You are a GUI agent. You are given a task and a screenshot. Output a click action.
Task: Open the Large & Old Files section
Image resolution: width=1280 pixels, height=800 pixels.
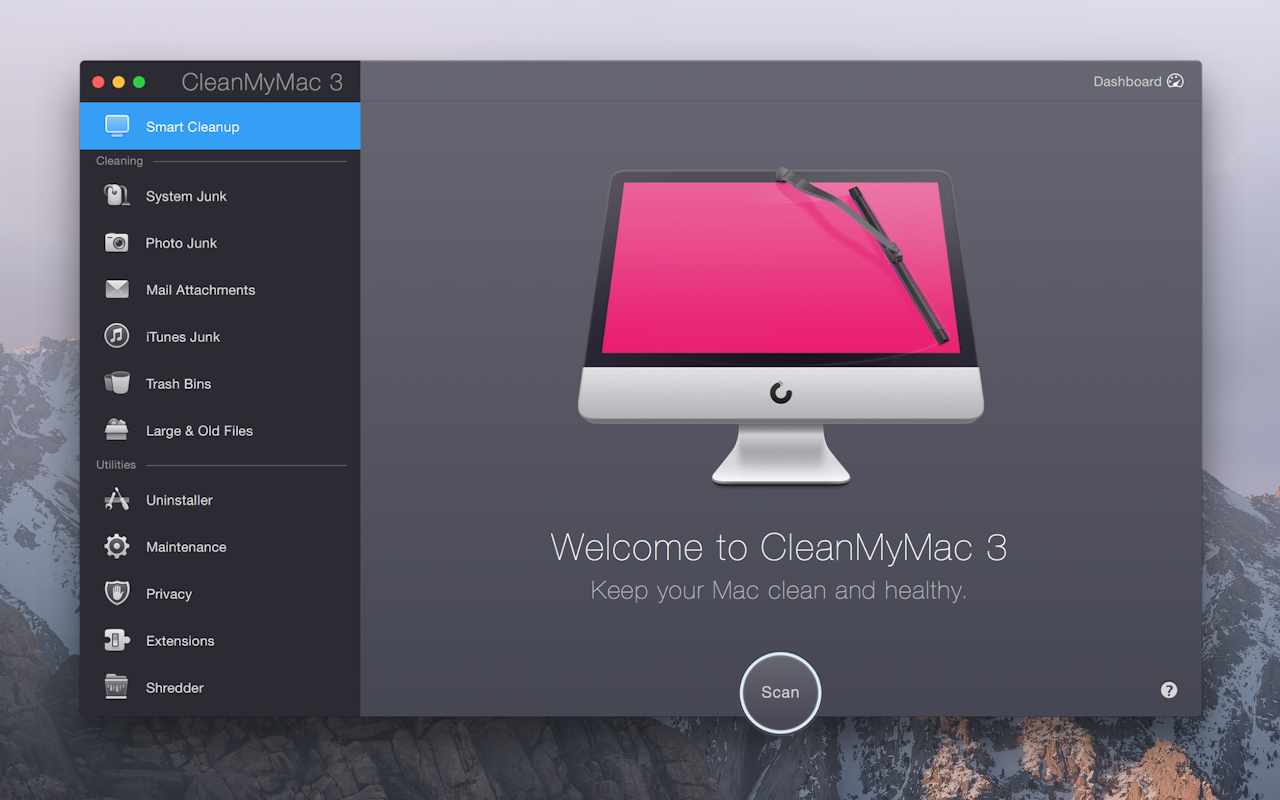click(x=199, y=431)
